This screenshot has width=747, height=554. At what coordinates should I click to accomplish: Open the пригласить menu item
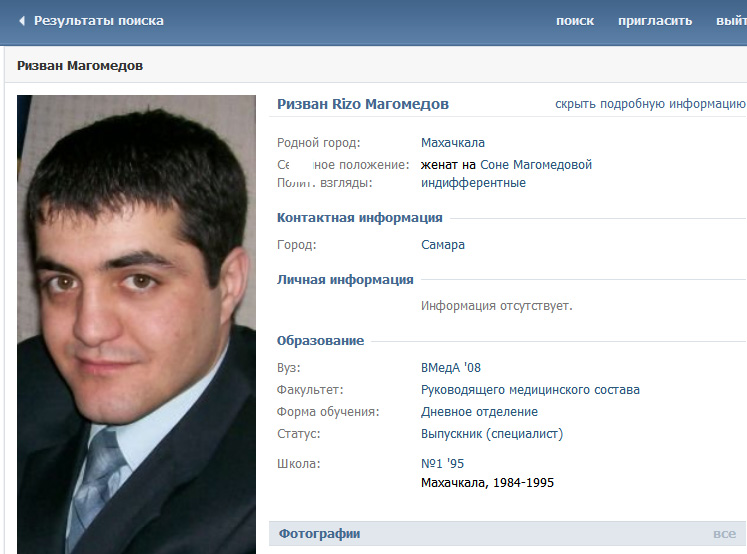click(x=655, y=21)
